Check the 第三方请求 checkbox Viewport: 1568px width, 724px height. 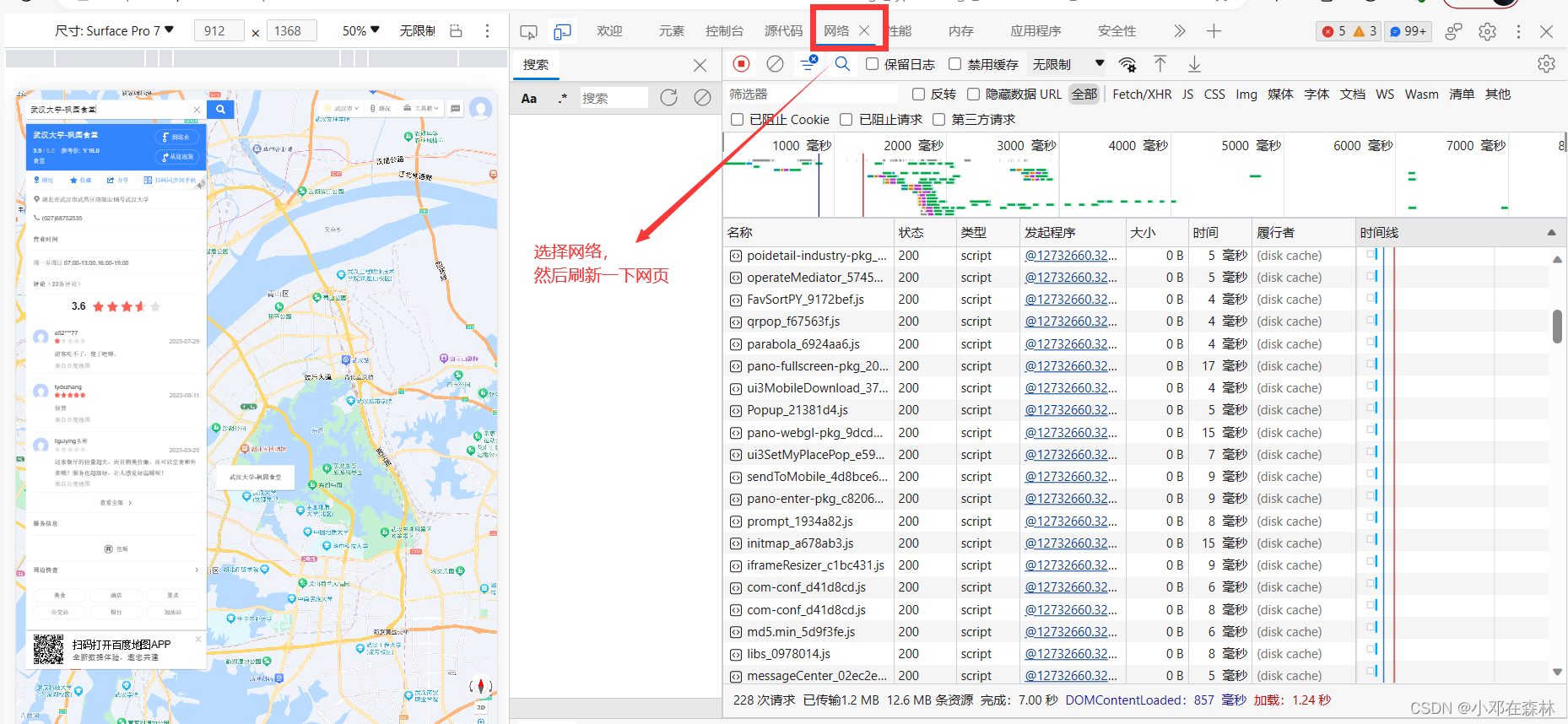938,120
